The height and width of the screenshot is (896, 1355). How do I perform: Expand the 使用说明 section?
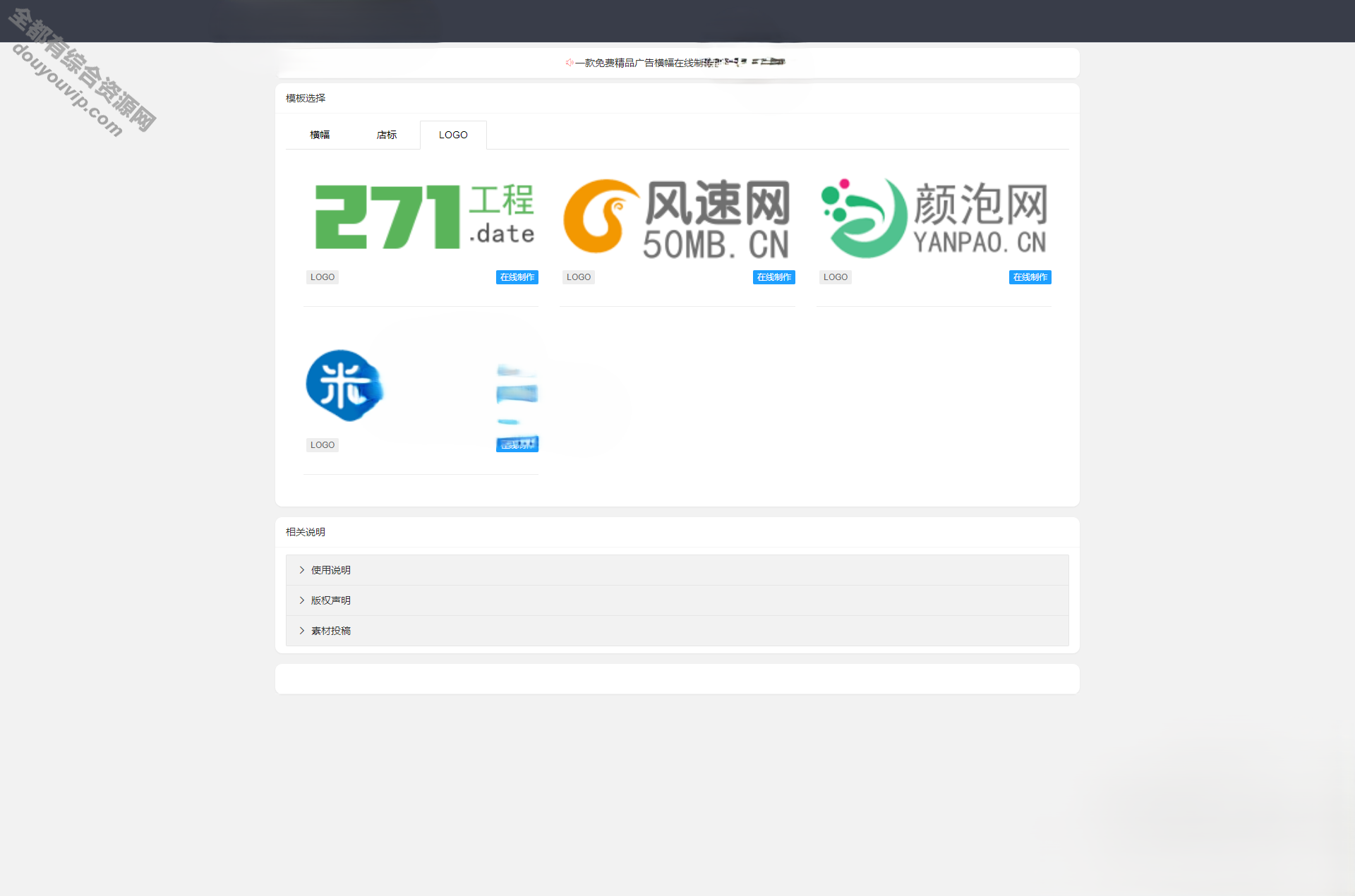(677, 570)
